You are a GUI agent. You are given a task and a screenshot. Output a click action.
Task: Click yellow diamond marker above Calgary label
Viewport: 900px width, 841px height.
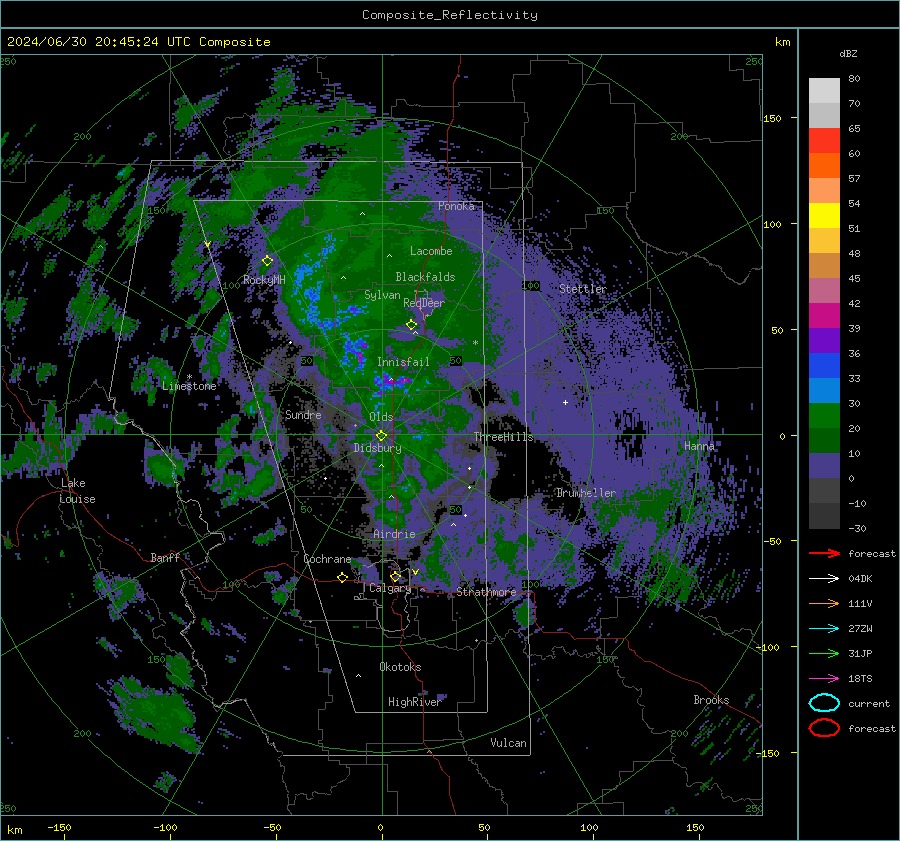tap(395, 576)
